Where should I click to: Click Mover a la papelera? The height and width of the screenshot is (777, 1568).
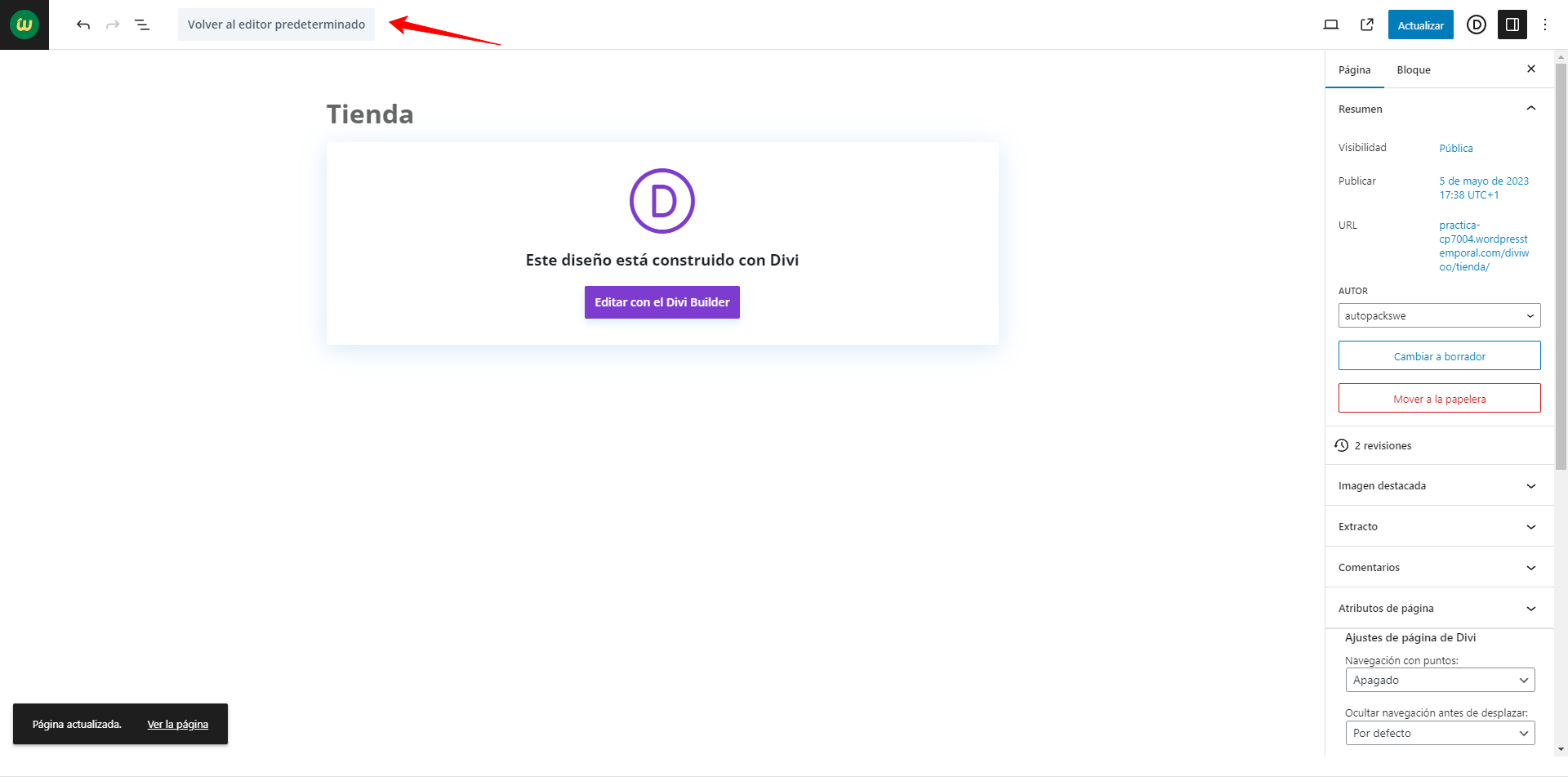(x=1440, y=399)
